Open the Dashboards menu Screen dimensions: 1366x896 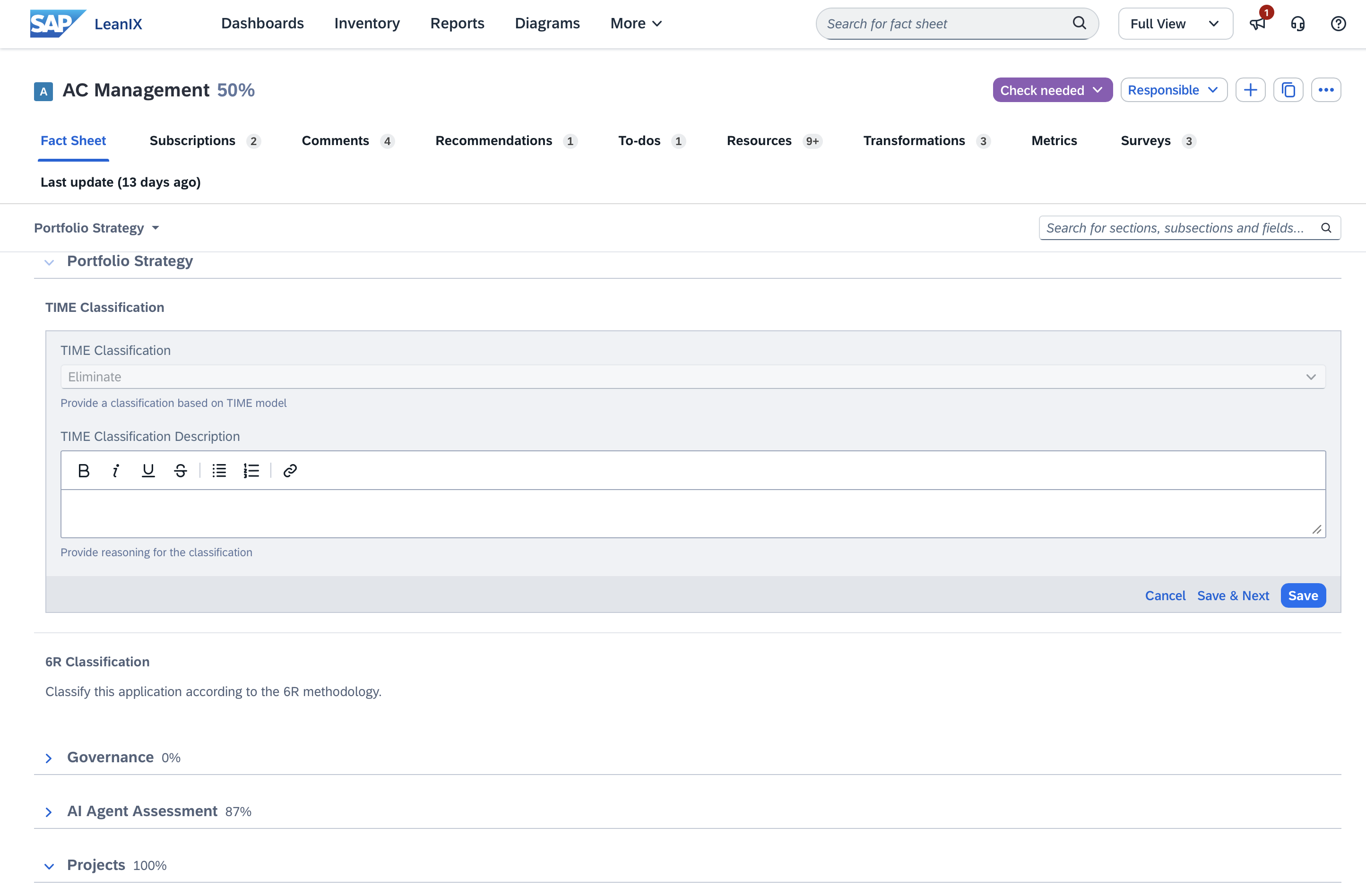coord(262,24)
